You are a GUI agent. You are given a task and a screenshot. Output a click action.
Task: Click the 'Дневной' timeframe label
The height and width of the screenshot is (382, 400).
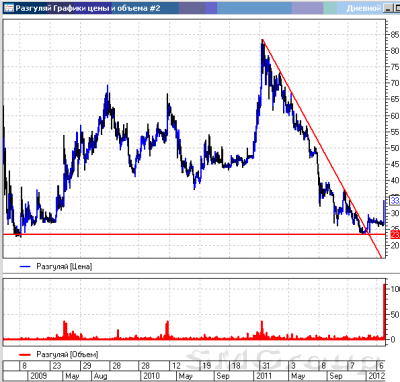tap(364, 8)
